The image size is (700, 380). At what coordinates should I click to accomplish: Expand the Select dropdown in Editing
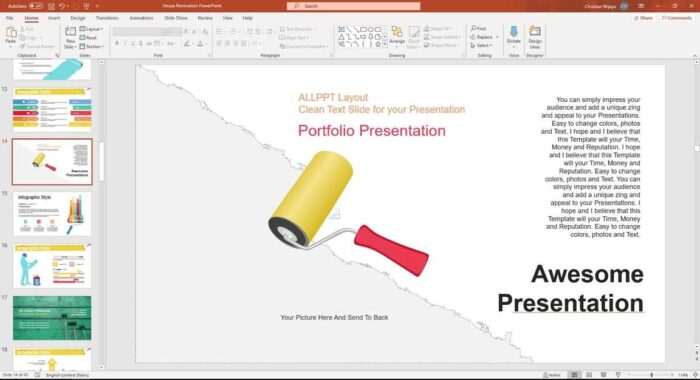tap(482, 46)
